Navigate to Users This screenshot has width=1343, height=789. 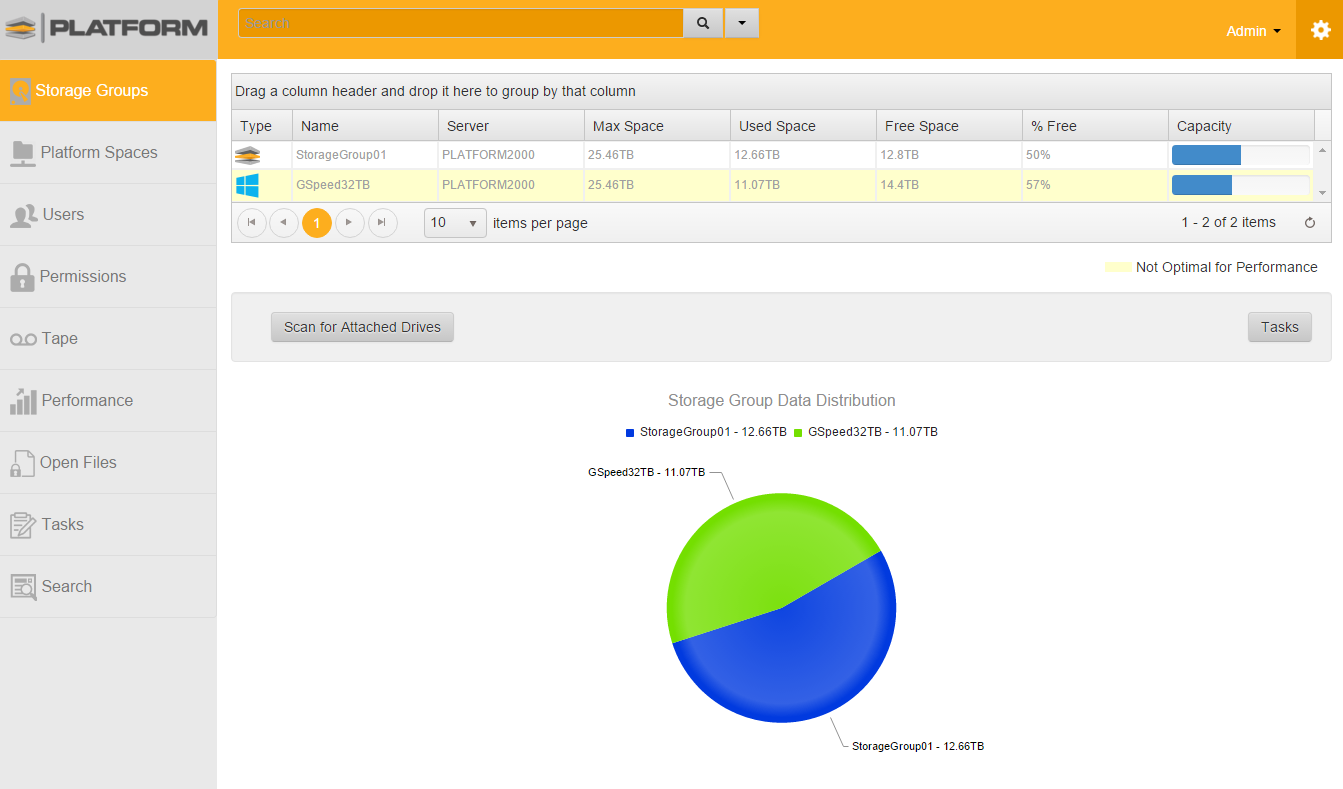(x=108, y=215)
